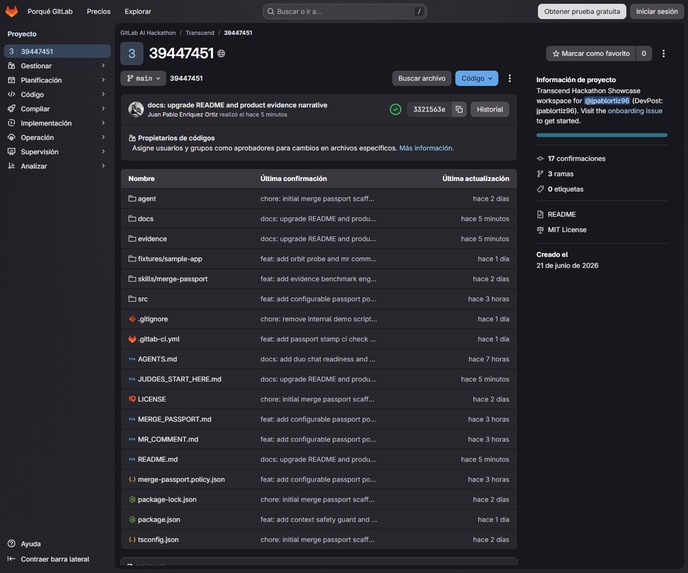Click @jpablortiz96 mention link
This screenshot has height=573, width=688.
(x=606, y=100)
